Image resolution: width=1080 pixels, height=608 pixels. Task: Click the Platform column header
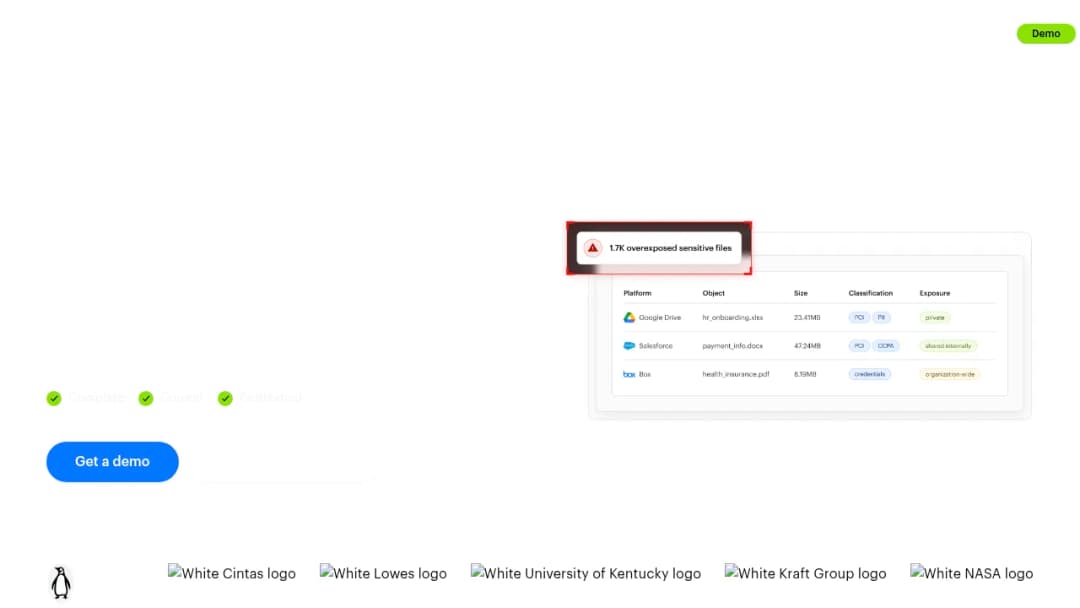click(x=637, y=293)
